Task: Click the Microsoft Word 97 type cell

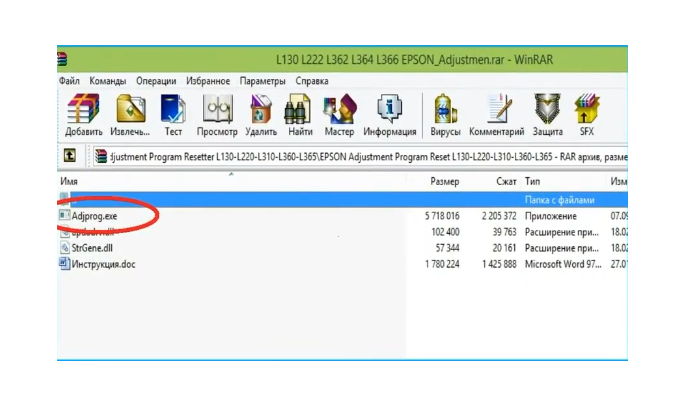Action: pos(563,264)
